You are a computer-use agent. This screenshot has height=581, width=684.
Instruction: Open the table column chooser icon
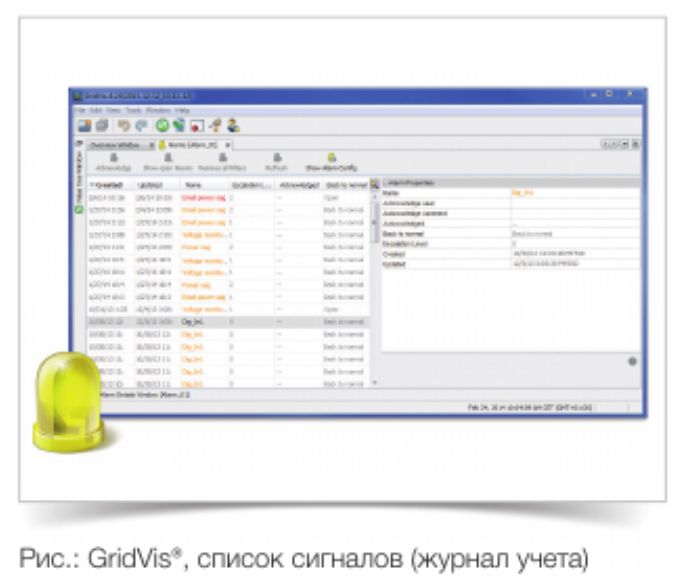[375, 185]
